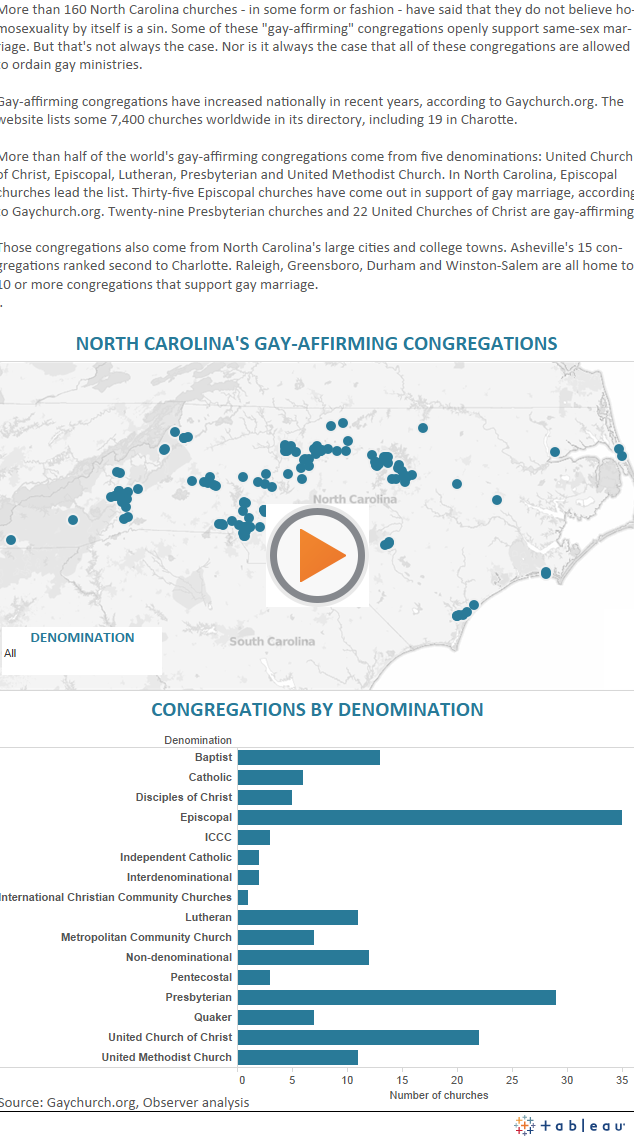Click the Denomination column header

pyautogui.click(x=198, y=740)
